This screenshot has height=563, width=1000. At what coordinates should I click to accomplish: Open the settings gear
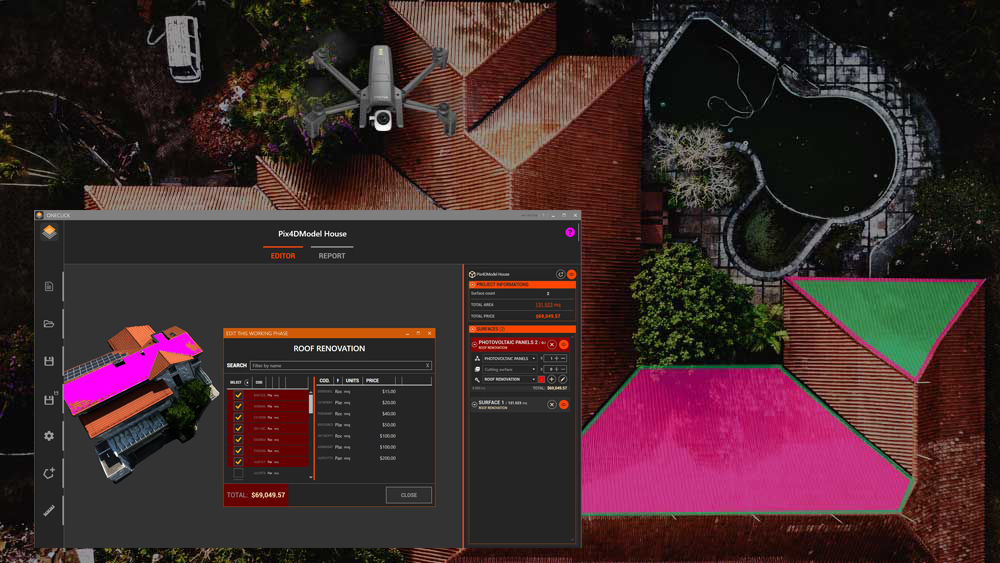click(49, 436)
